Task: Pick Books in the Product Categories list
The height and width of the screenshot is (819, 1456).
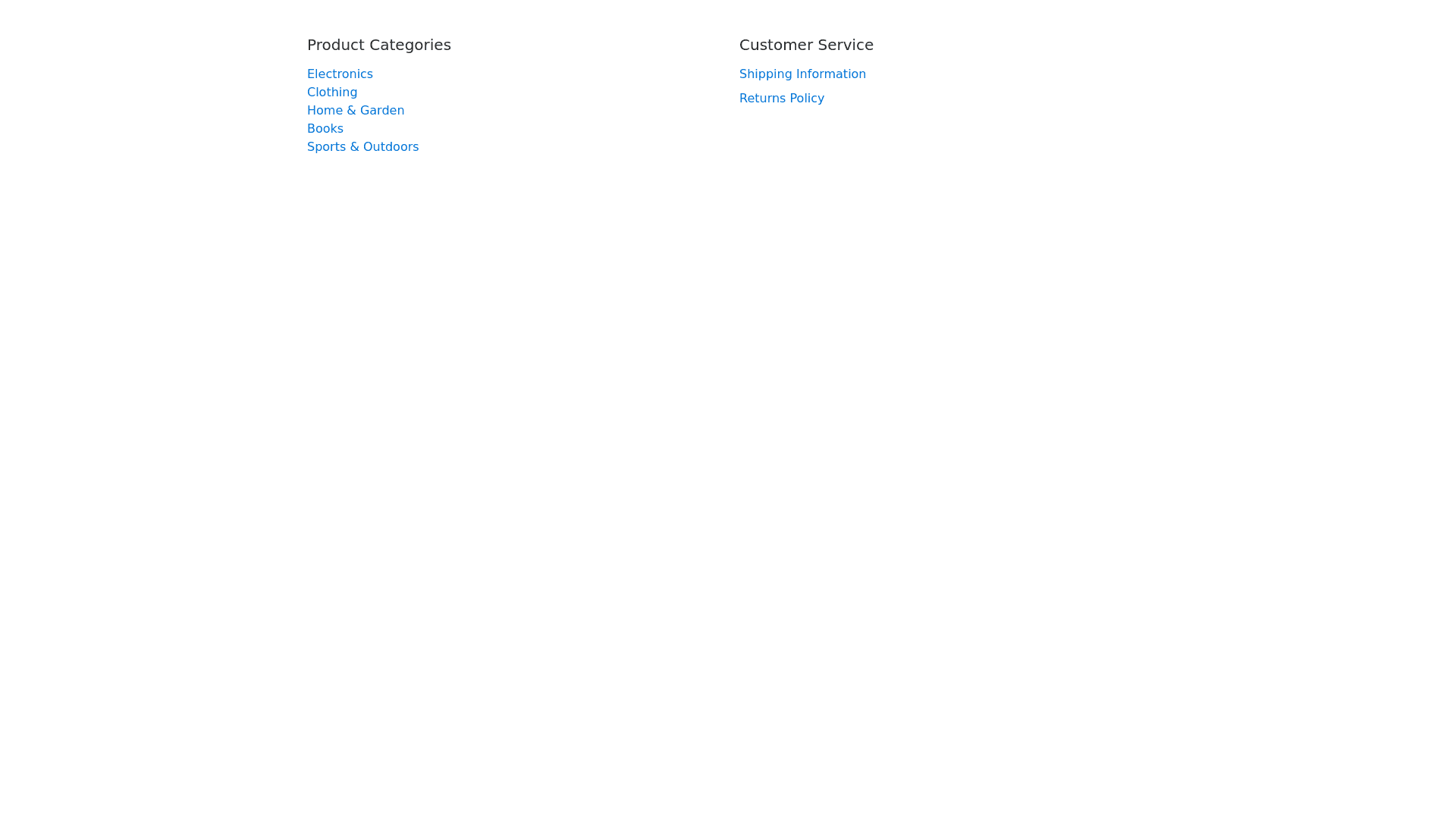Action: tap(325, 128)
